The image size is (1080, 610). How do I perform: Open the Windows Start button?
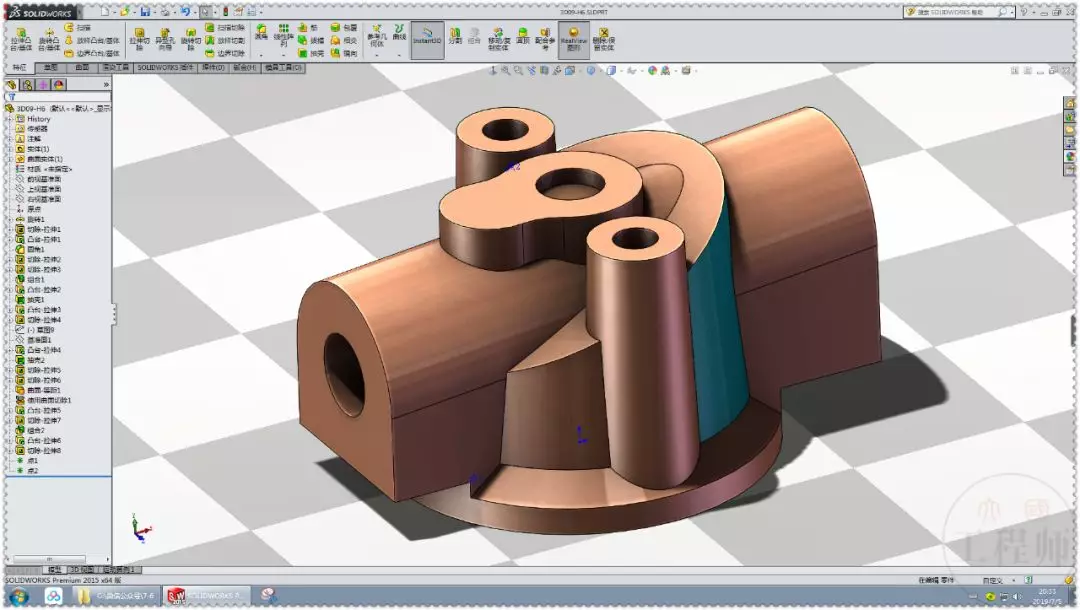coord(19,596)
